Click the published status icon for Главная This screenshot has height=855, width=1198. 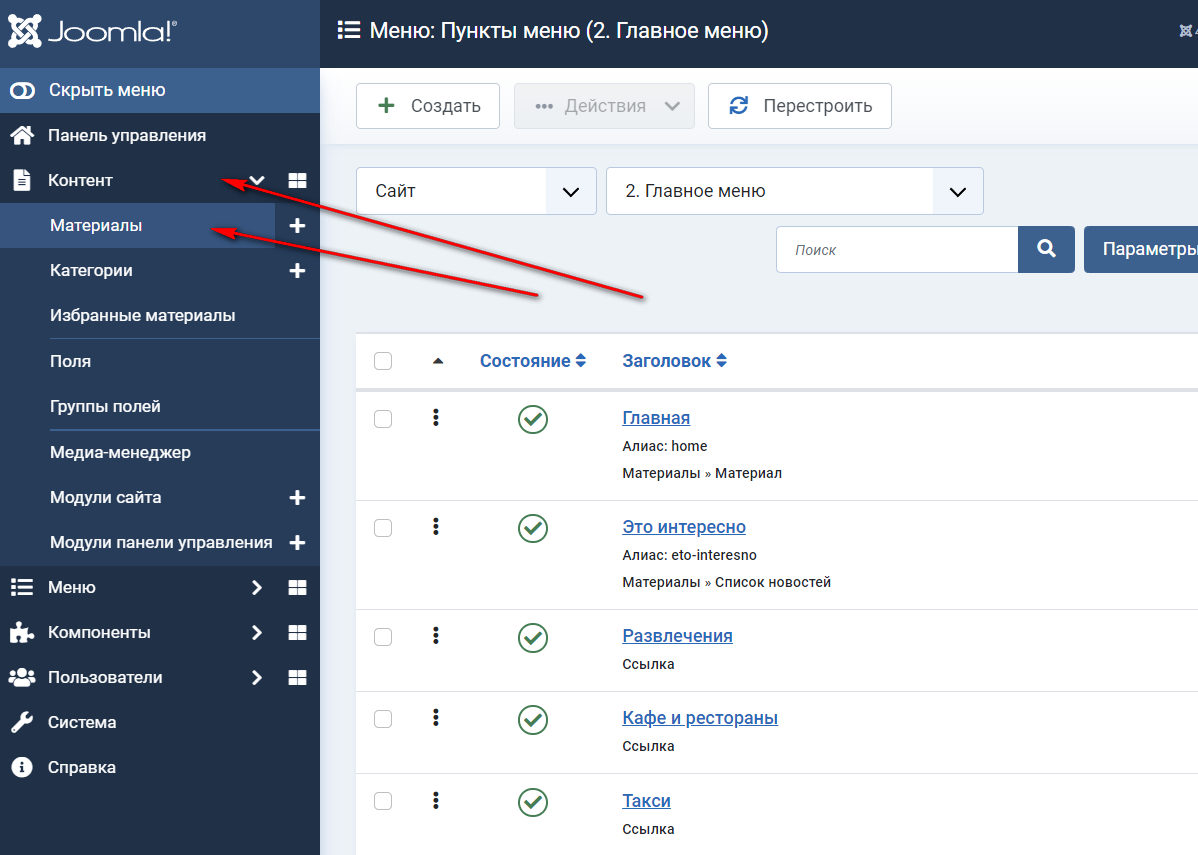click(533, 419)
